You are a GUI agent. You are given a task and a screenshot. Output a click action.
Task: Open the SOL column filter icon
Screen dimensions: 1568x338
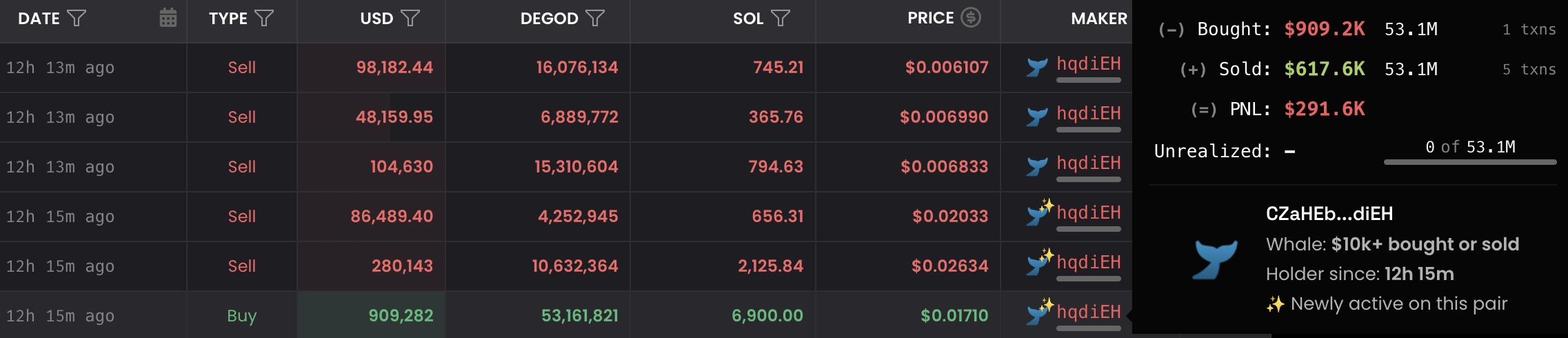coord(781,19)
